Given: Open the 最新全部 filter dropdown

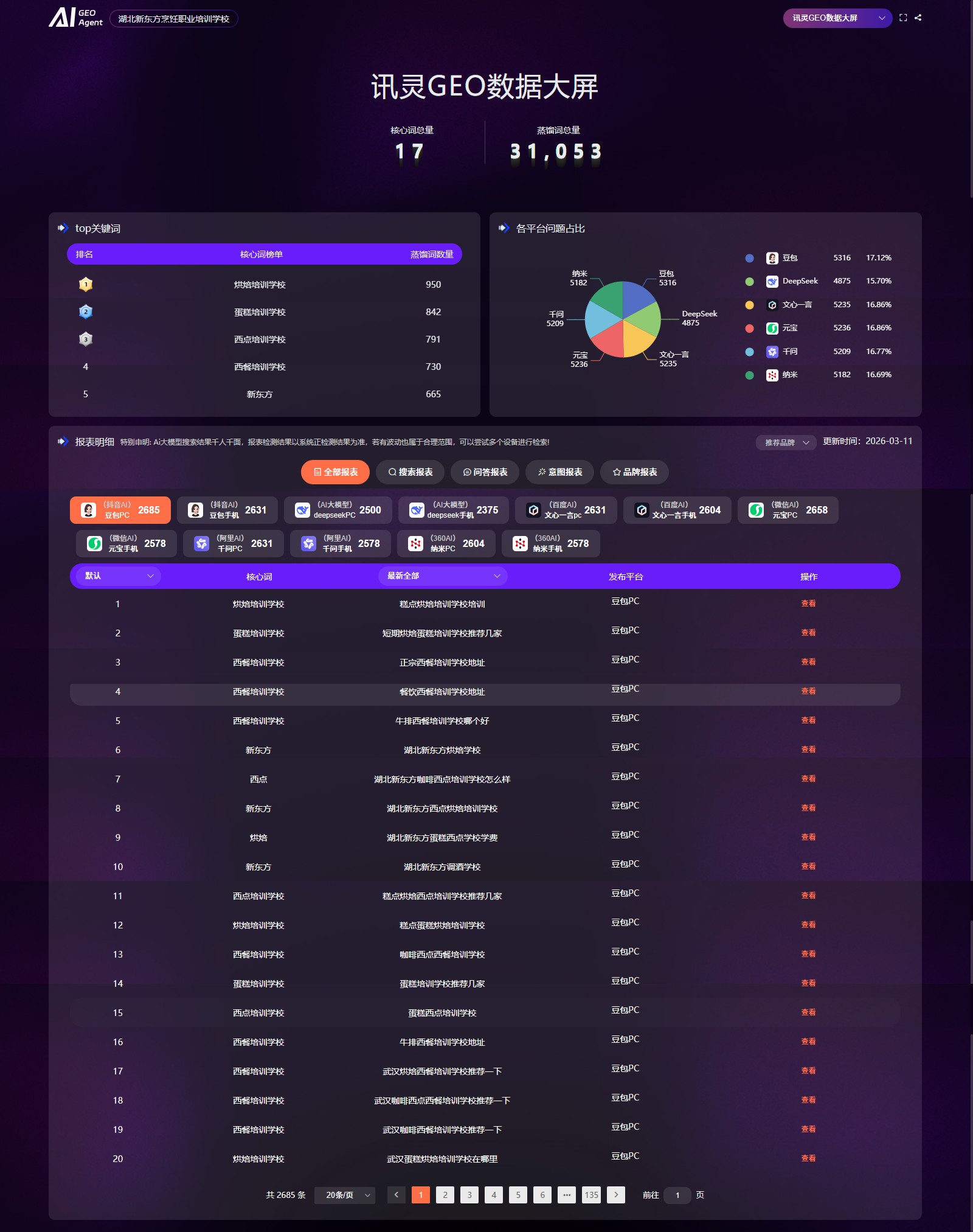Looking at the screenshot, I should coord(443,576).
